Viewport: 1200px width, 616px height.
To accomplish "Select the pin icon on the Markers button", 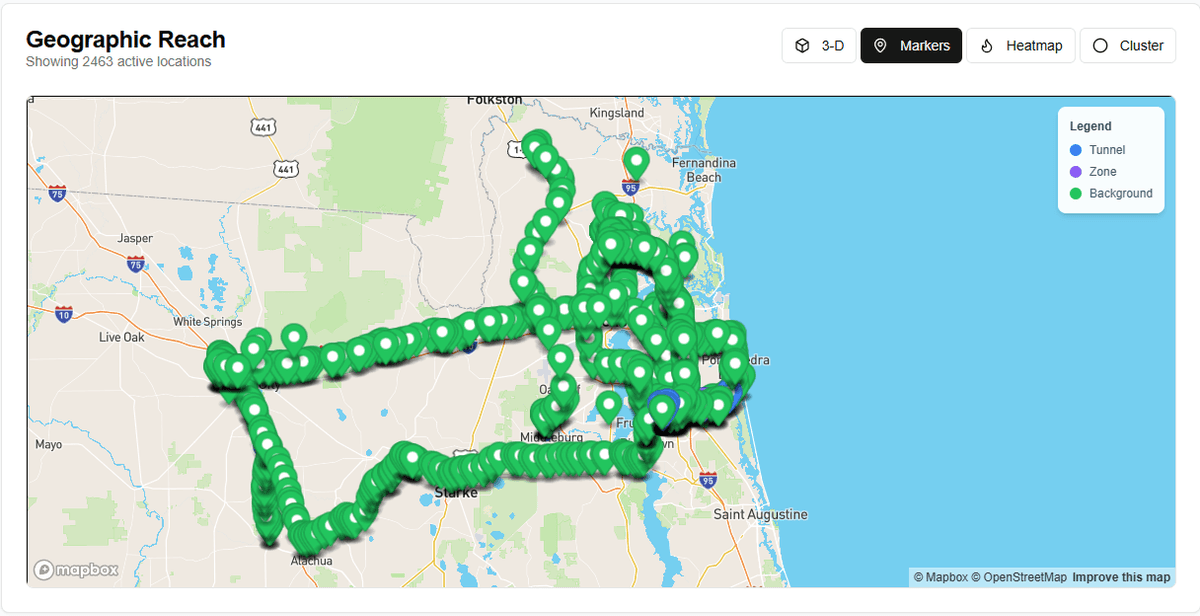I will [881, 45].
